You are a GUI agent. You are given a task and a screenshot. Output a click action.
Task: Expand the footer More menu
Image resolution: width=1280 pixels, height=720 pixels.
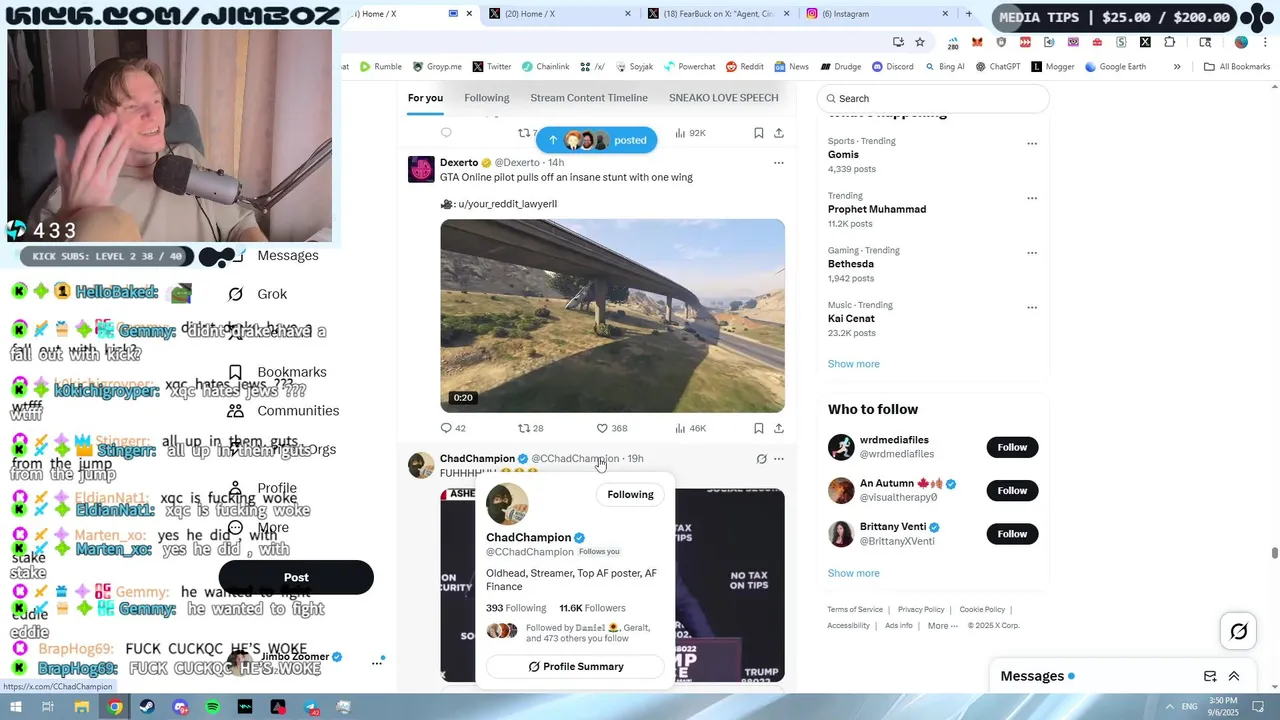(942, 626)
